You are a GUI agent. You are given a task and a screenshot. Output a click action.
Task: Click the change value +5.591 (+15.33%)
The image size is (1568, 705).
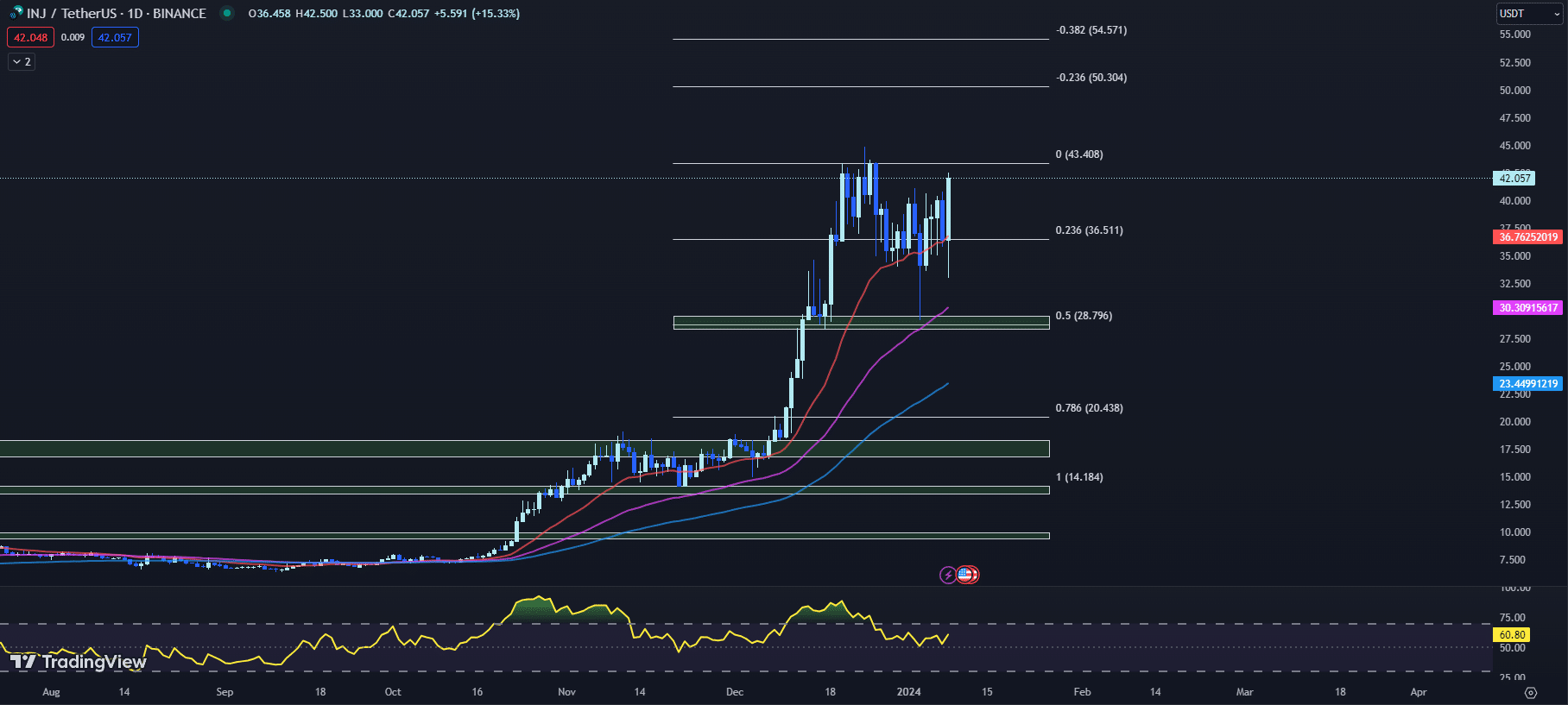[477, 14]
